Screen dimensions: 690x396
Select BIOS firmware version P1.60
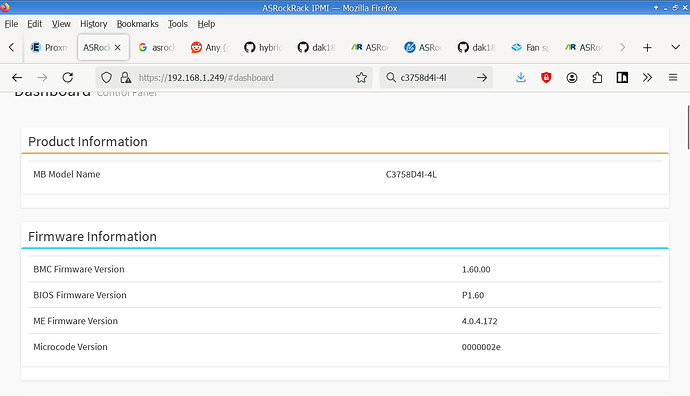[x=473, y=295]
